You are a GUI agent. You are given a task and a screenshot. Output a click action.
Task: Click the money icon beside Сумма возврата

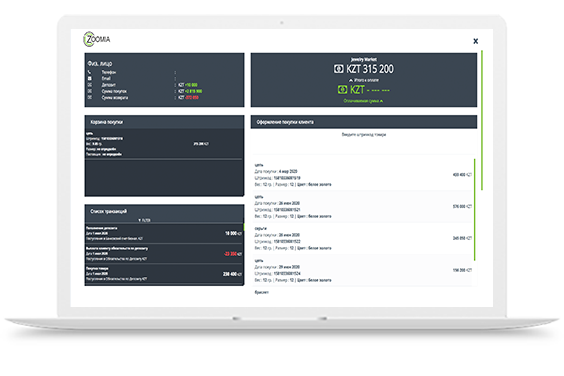click(90, 98)
